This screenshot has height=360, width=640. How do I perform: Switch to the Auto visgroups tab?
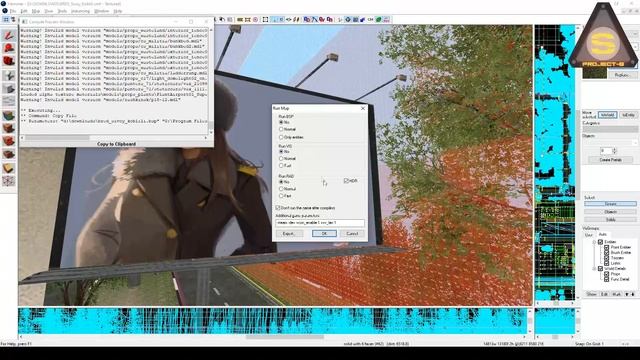602,235
